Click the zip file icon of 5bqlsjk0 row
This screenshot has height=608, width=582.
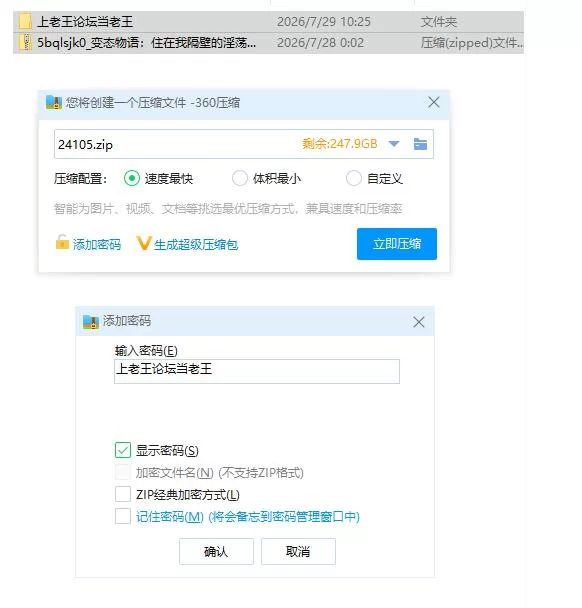(x=26, y=42)
